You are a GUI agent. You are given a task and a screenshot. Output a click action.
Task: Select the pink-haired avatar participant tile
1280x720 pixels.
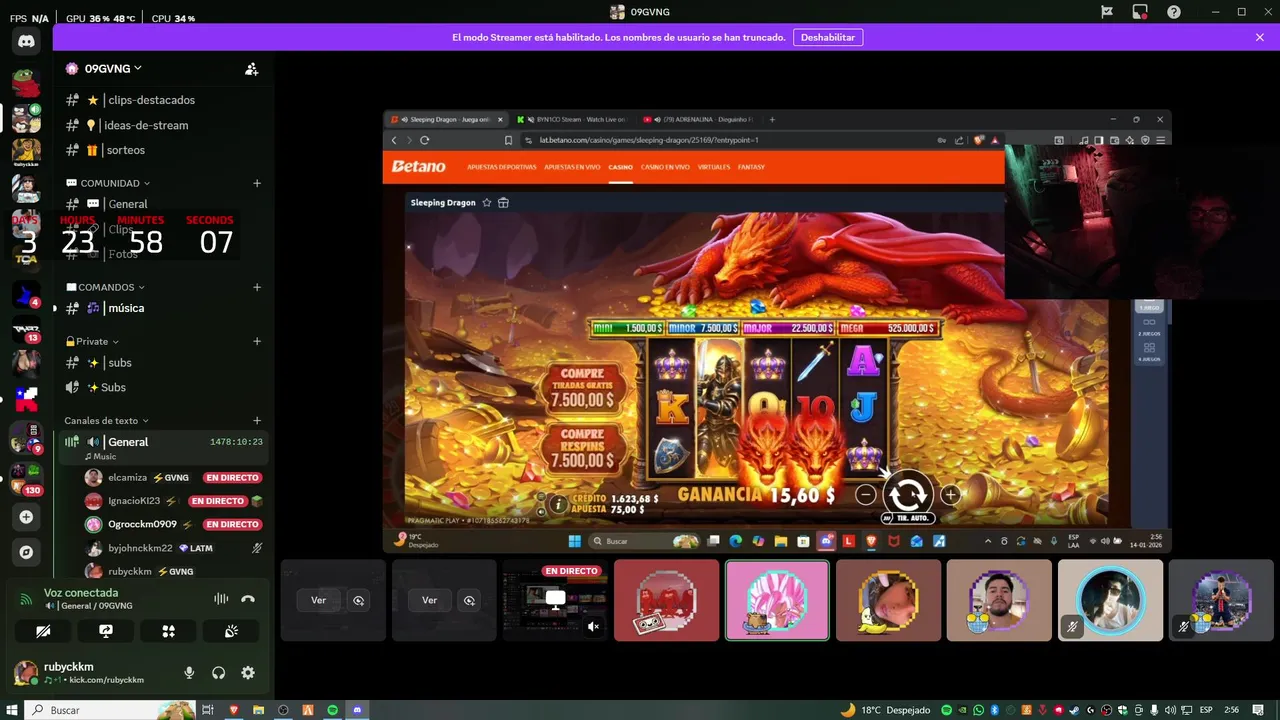coord(777,600)
